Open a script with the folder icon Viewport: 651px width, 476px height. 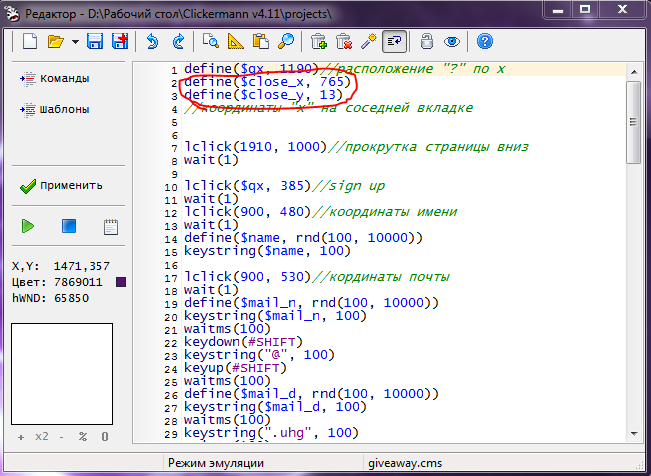coord(55,42)
